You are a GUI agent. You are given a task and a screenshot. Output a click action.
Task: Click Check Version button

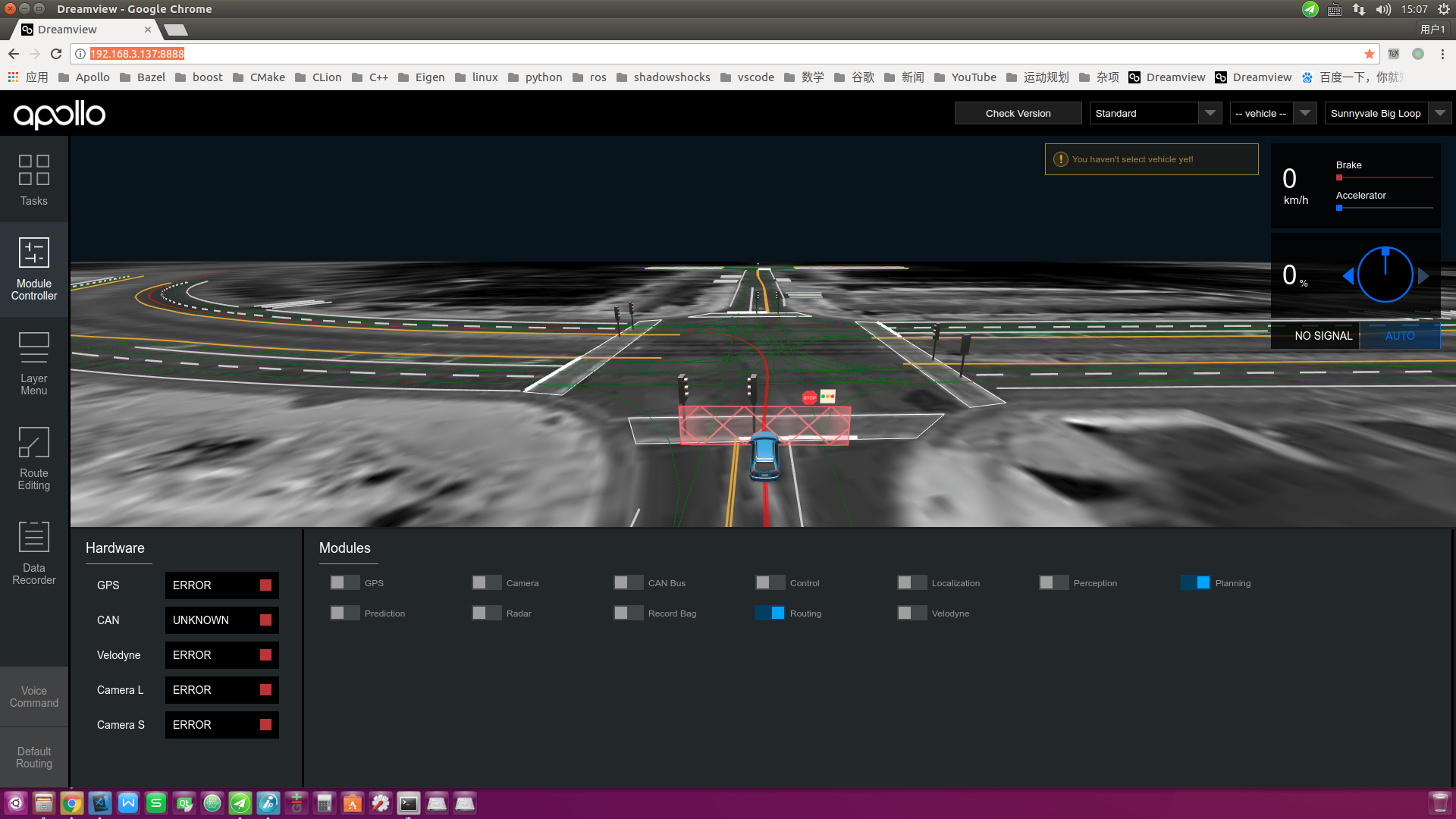pyautogui.click(x=1018, y=113)
